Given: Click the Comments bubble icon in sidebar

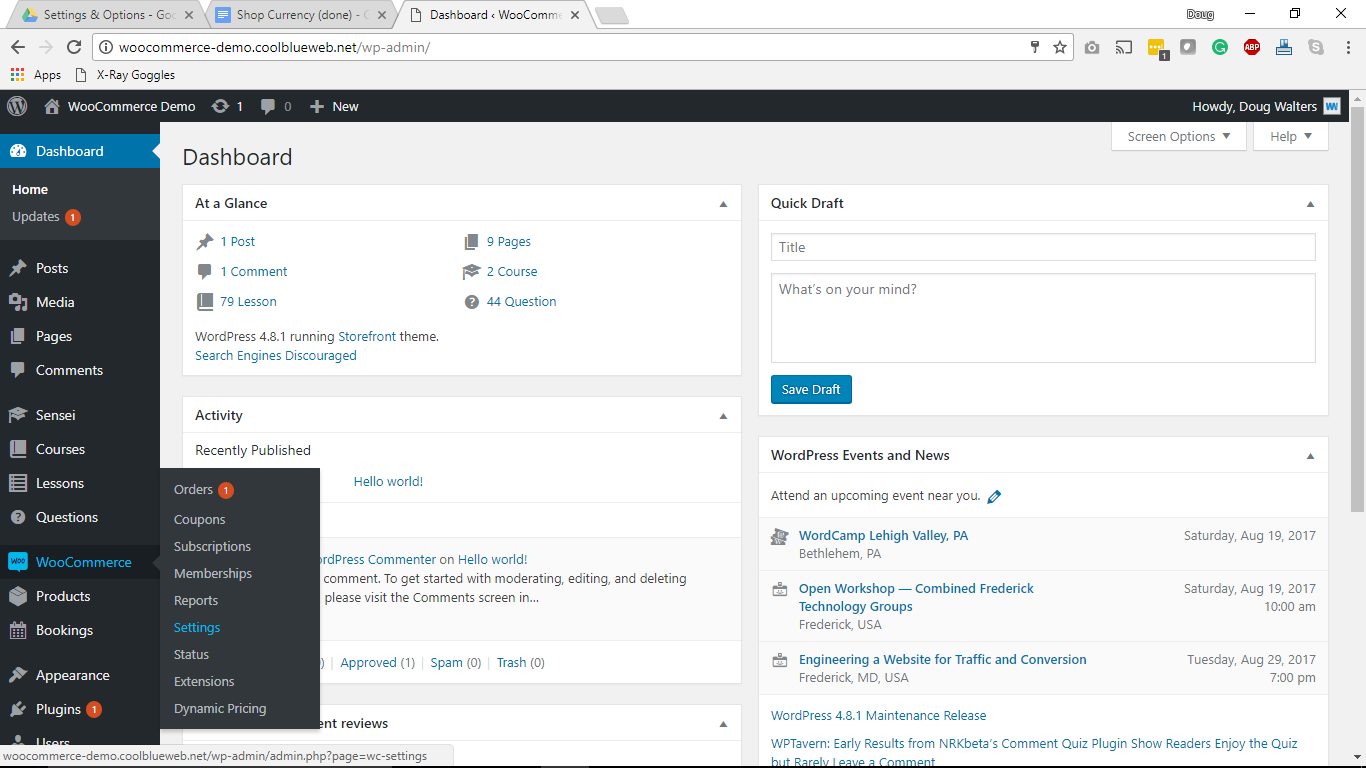Looking at the screenshot, I should coord(18,370).
